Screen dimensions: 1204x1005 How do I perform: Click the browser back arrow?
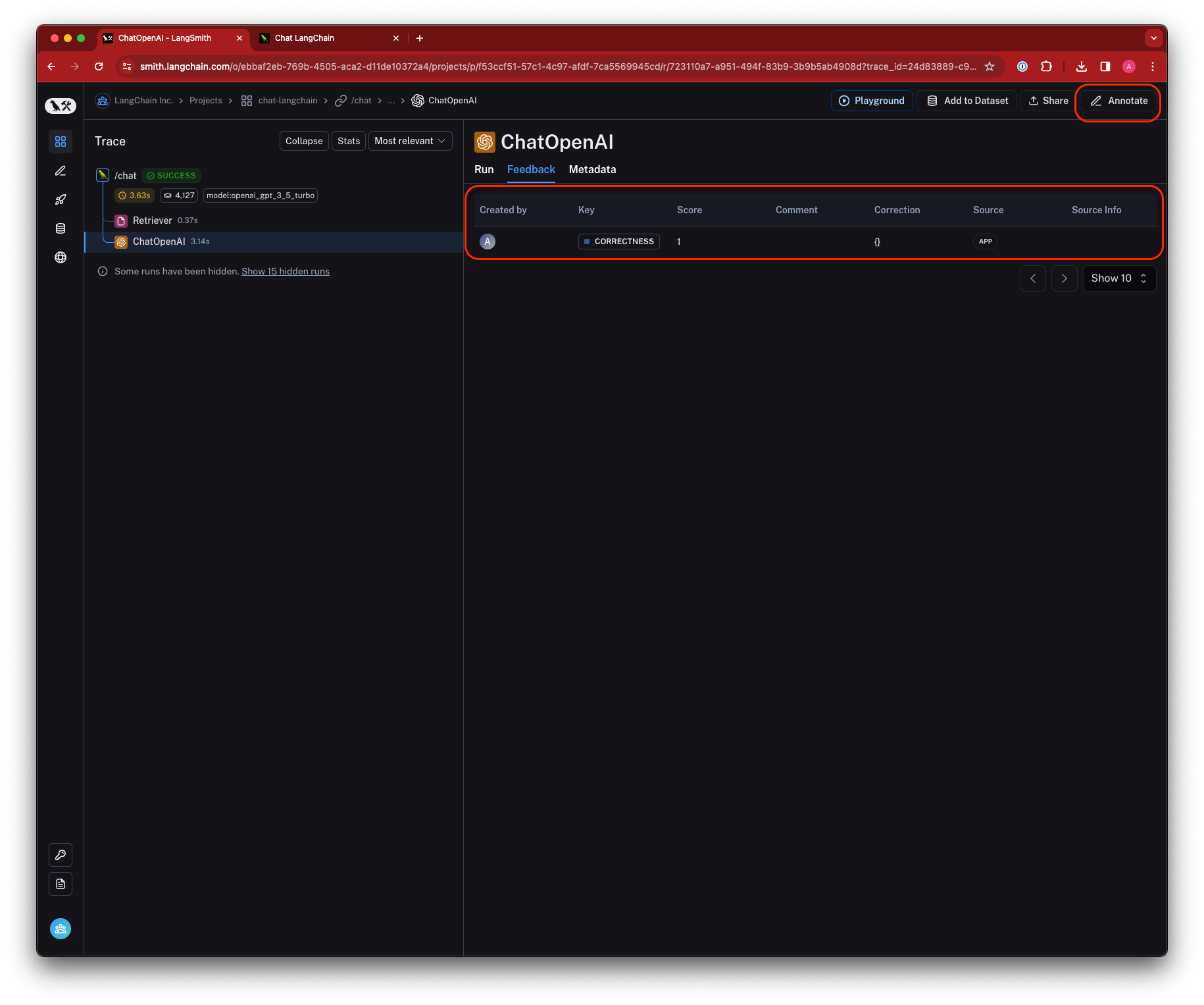point(51,66)
